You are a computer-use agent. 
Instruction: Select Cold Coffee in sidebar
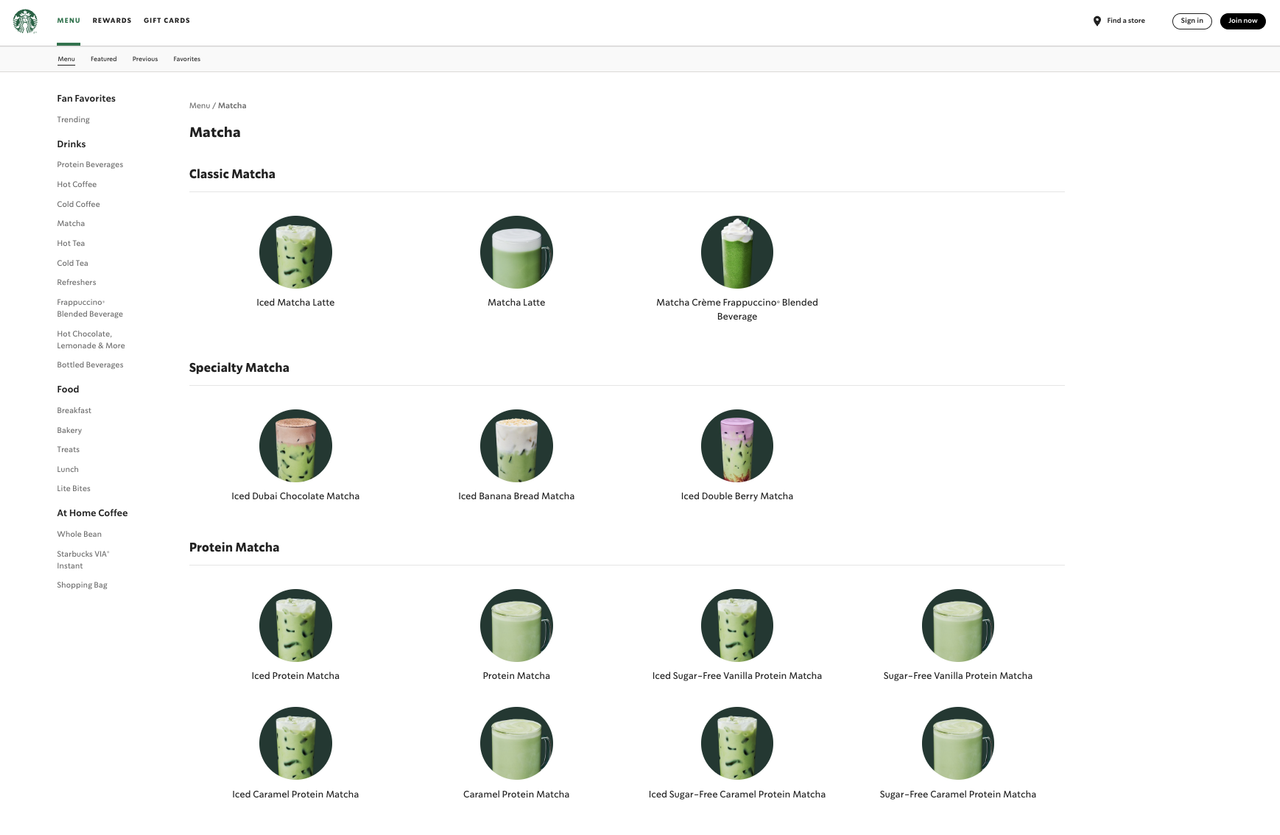pyautogui.click(x=78, y=205)
